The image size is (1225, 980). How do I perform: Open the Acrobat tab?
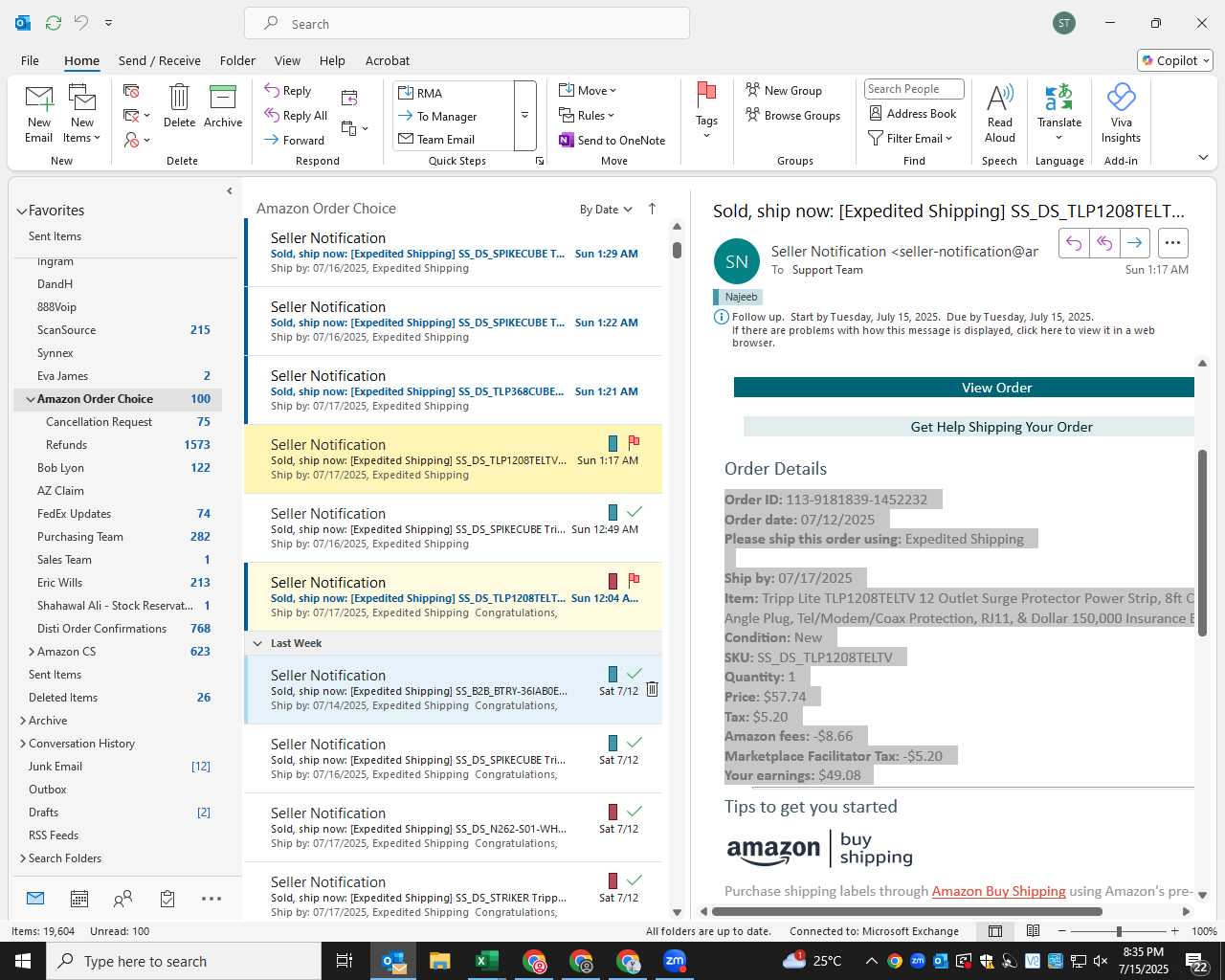coord(388,60)
